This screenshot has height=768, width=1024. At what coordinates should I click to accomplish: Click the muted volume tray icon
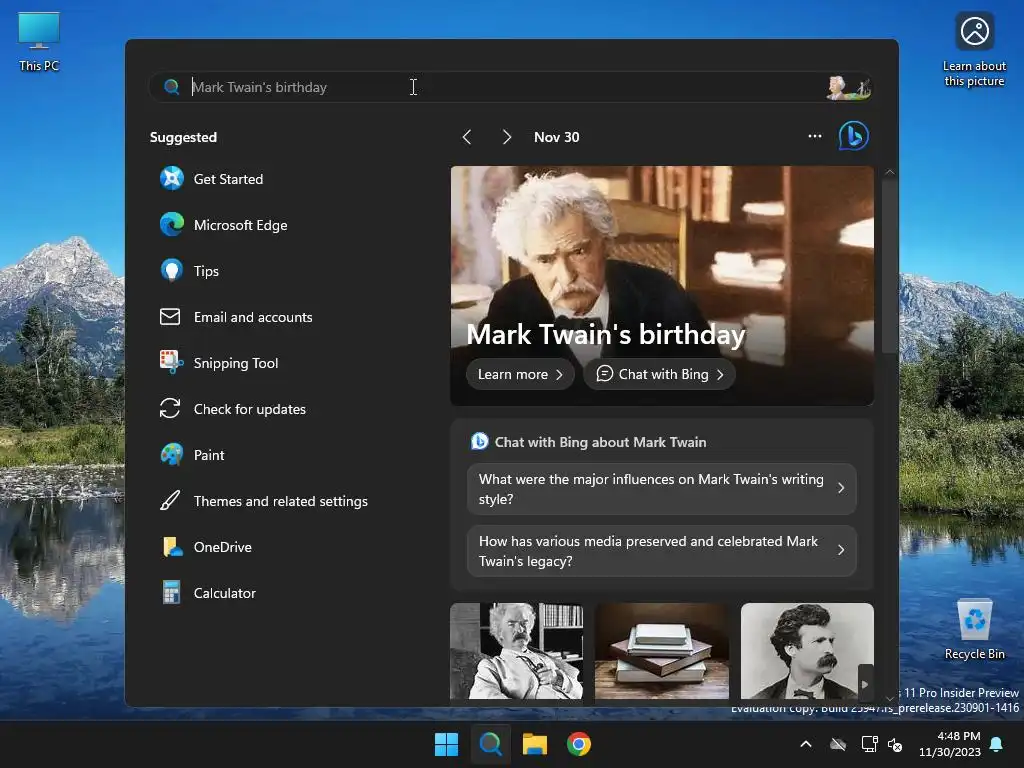[x=895, y=744]
